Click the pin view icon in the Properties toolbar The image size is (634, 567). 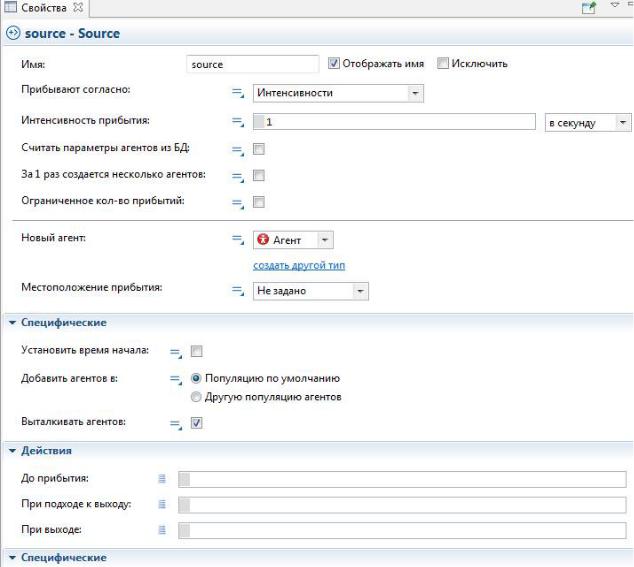(589, 7)
